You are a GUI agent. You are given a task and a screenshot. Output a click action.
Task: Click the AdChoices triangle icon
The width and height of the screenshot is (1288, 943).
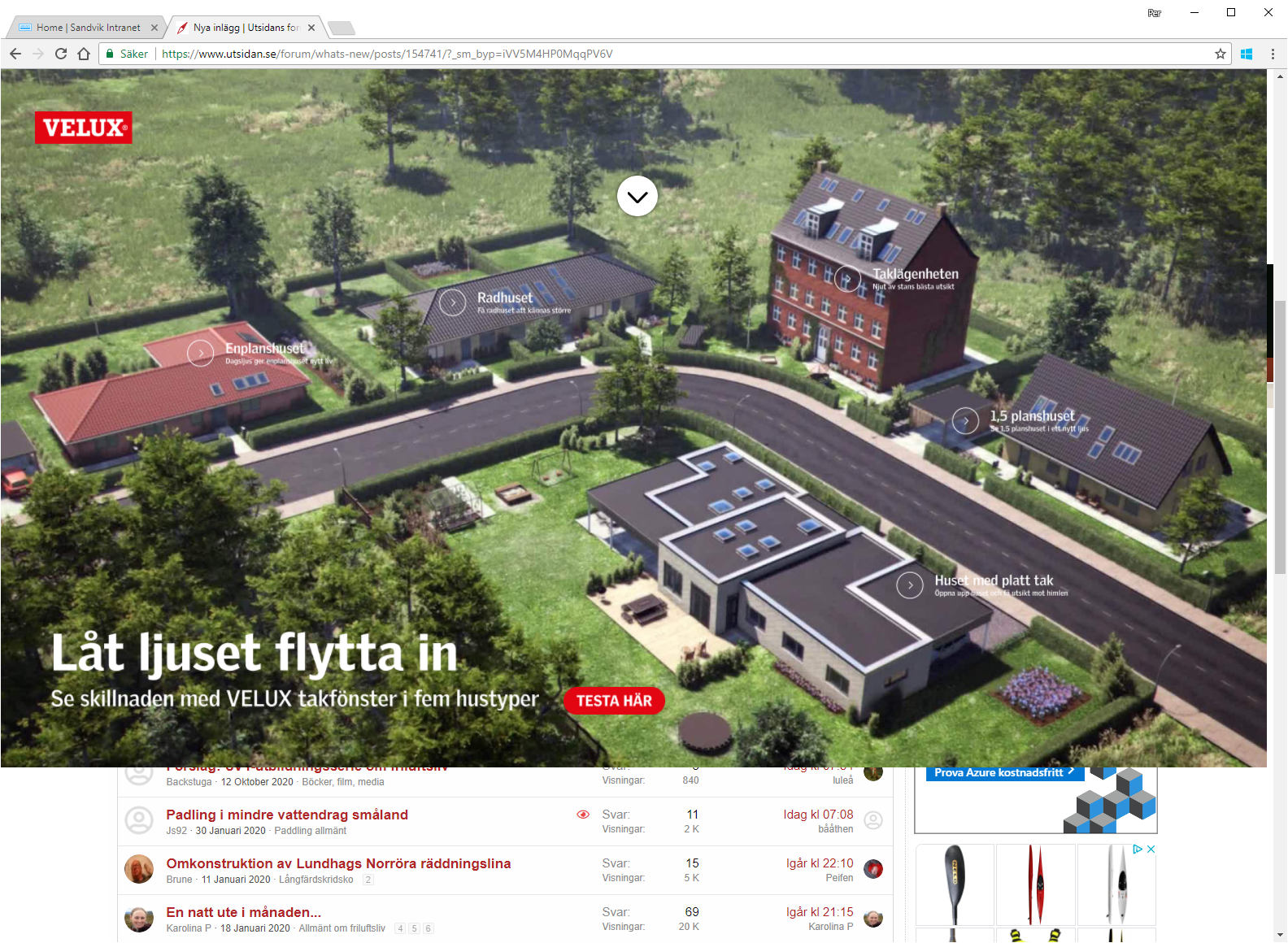click(1138, 849)
